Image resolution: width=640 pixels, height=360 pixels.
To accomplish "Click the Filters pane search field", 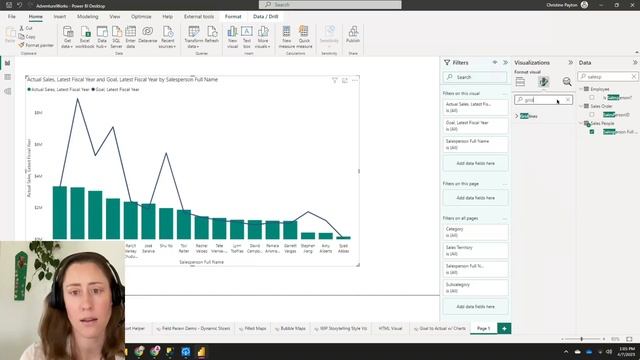I will pos(475,77).
